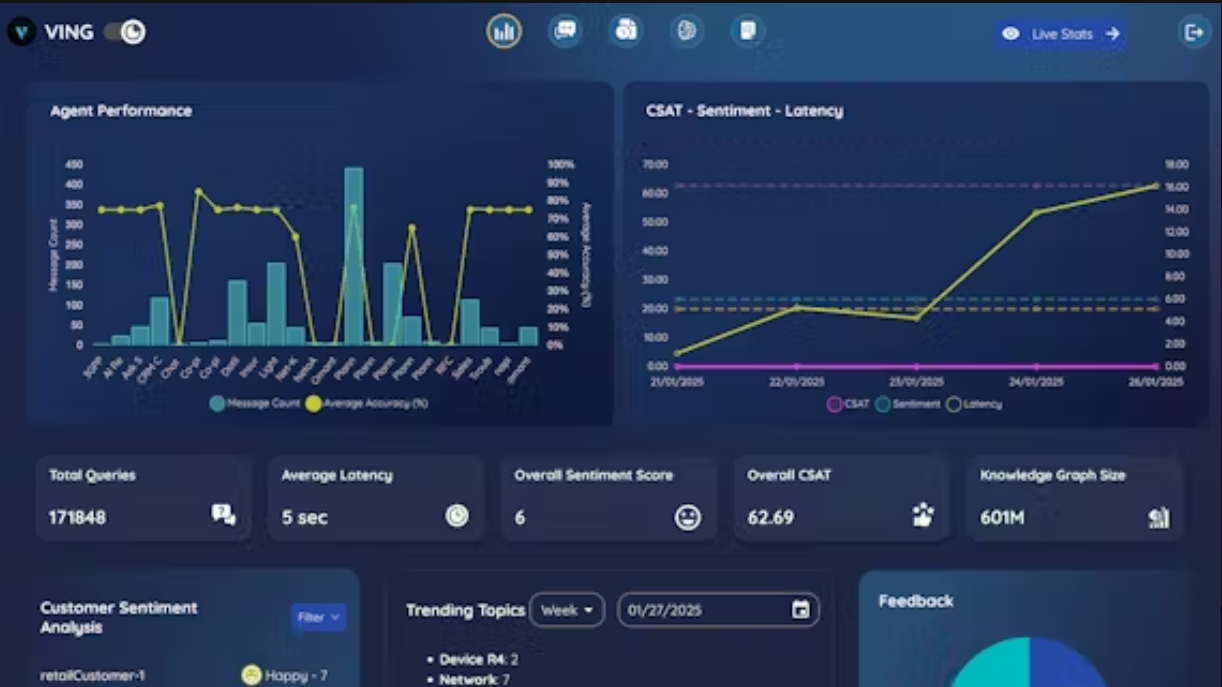Open the Filter dropdown in Customer Sentiment
1222x687 pixels.
(x=319, y=618)
